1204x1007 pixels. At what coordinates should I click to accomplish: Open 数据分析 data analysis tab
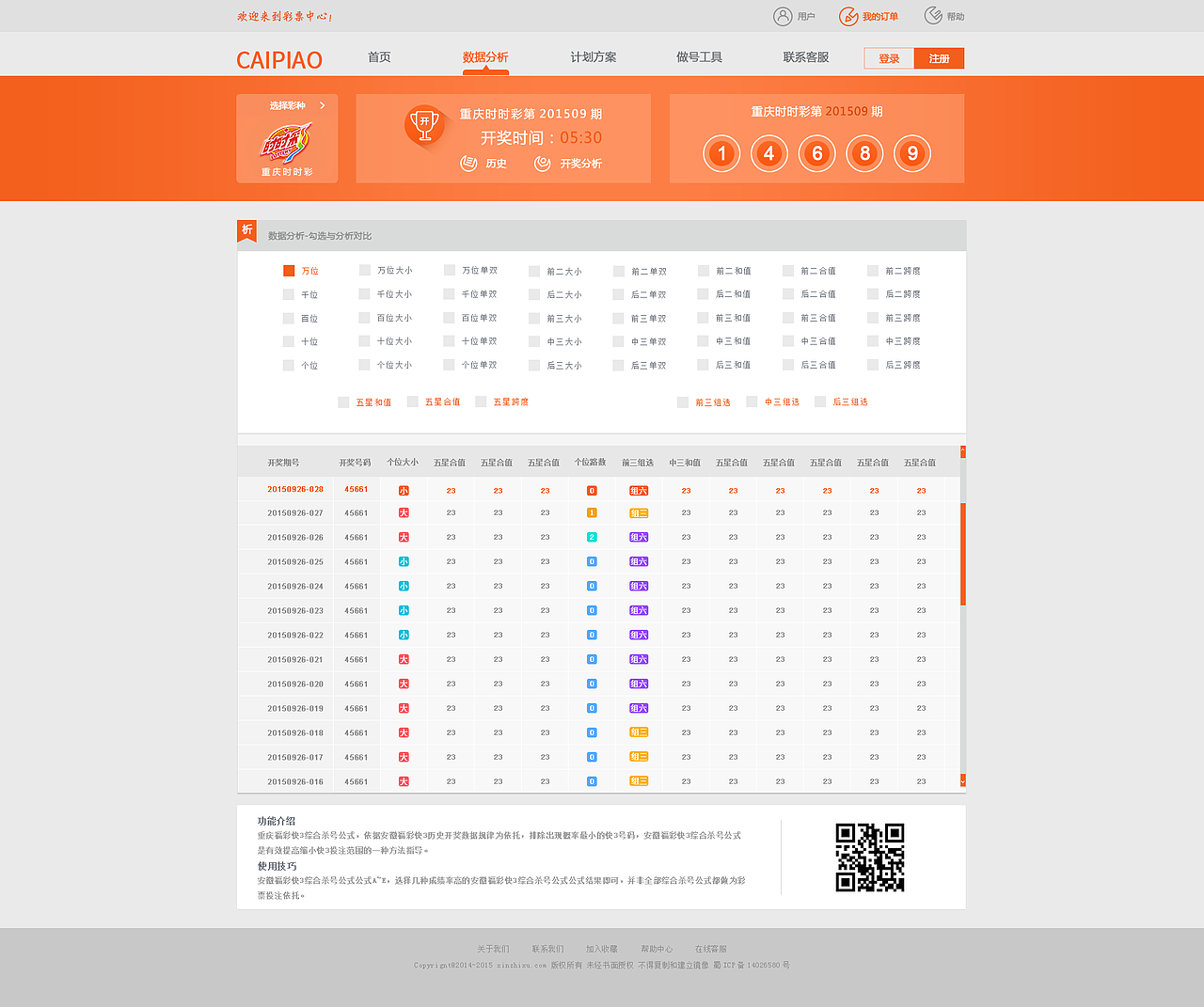[485, 57]
